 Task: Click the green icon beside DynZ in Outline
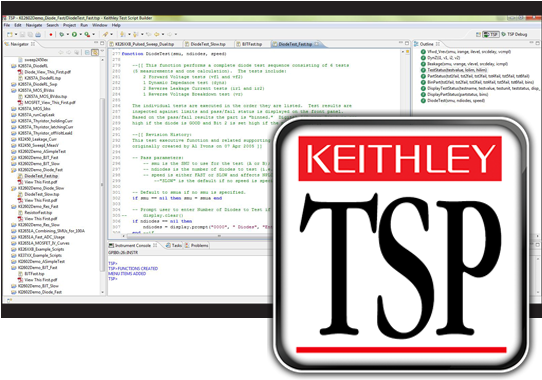coord(423,58)
